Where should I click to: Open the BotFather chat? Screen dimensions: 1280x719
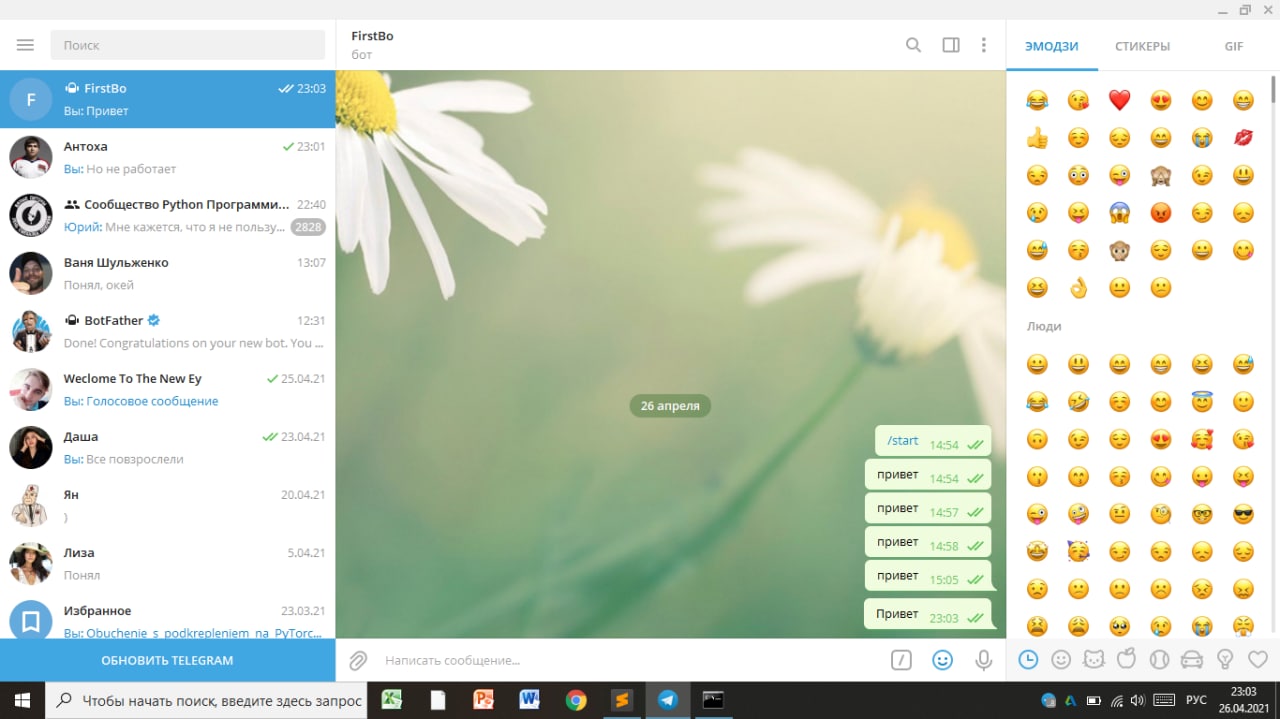coord(168,331)
